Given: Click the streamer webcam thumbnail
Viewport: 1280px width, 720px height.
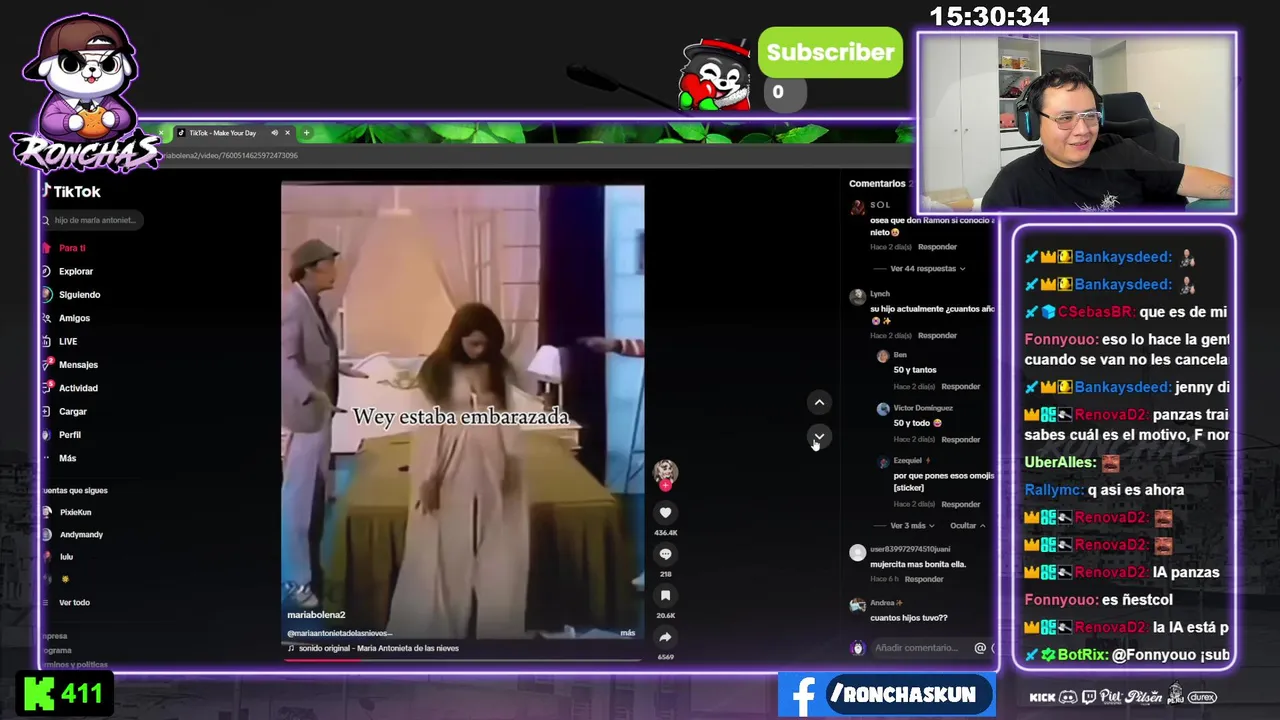Looking at the screenshot, I should point(1077,123).
